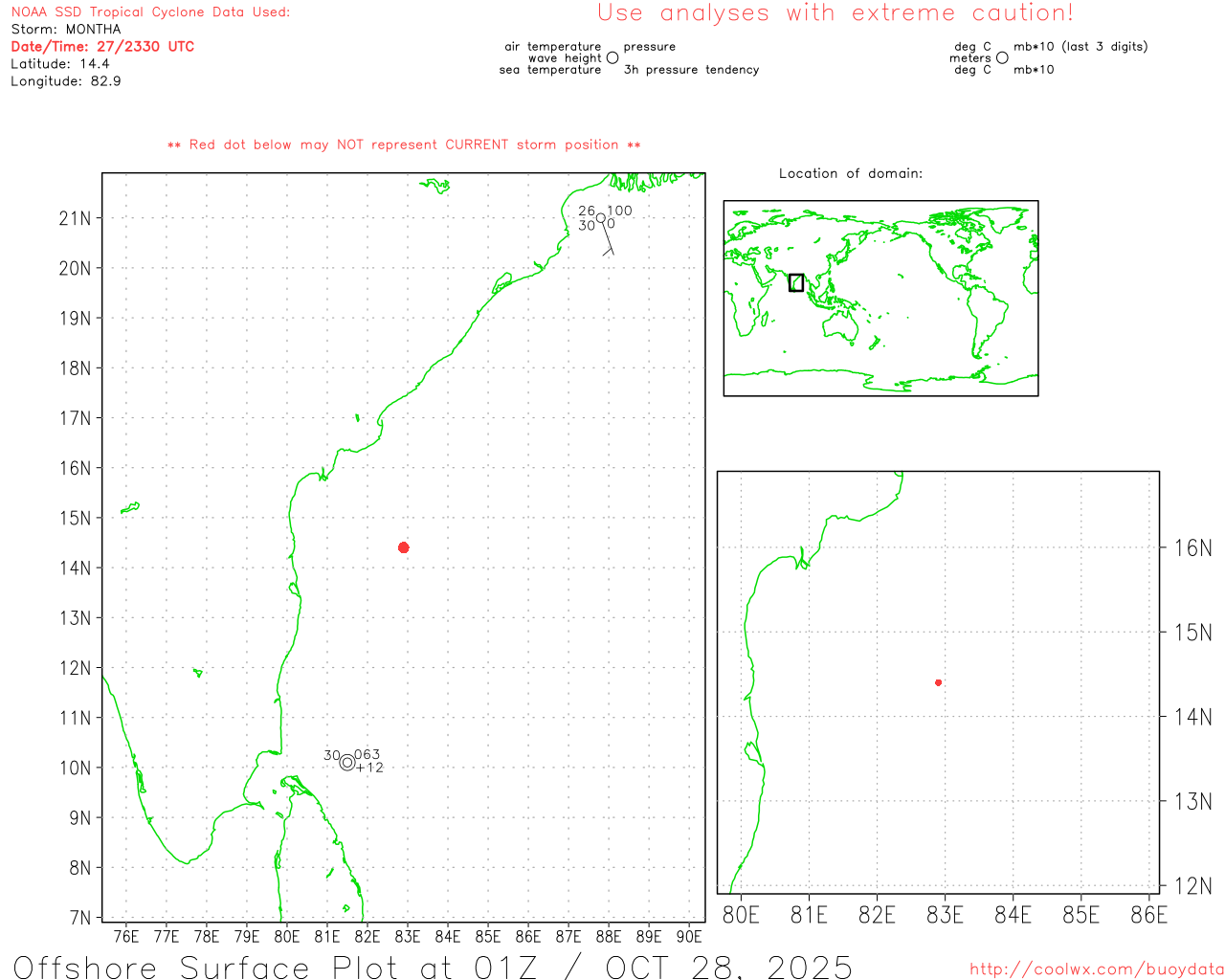Viewport: 1225px width, 980px height.
Task: Click the air temperature '26' at the northern buoy
Action: point(587,211)
